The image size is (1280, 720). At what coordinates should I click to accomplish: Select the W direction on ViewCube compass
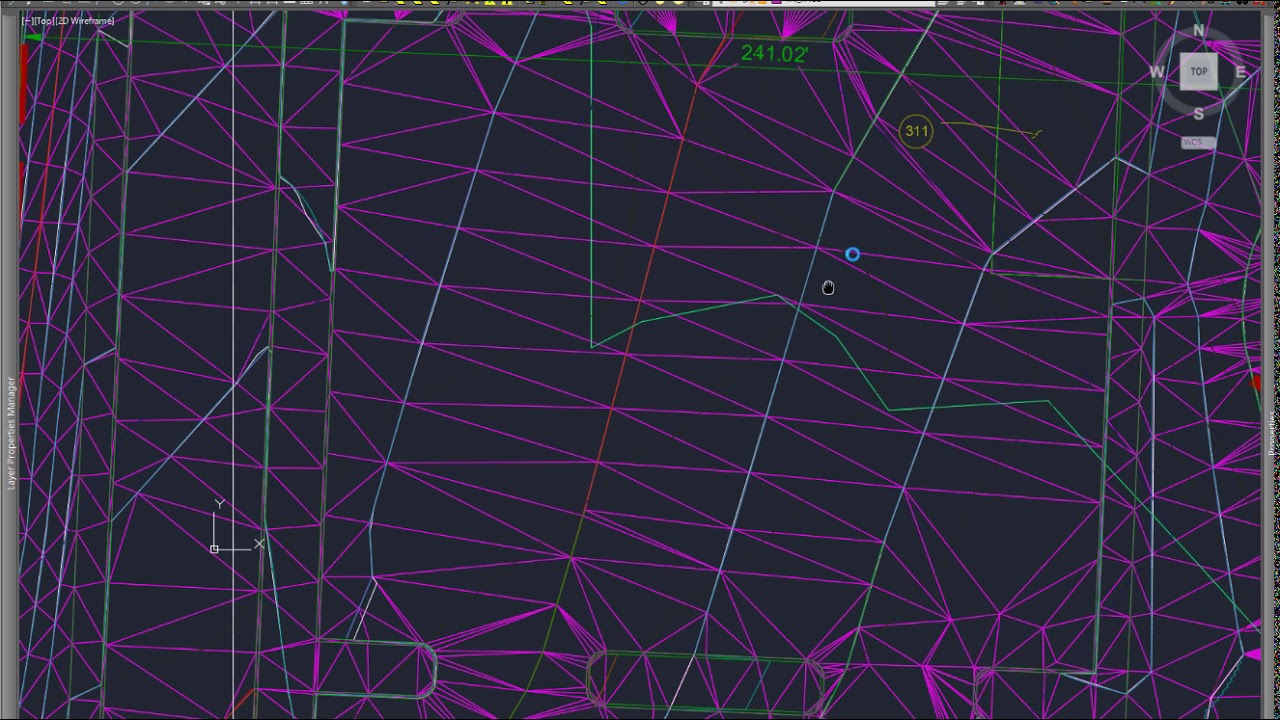[x=1156, y=72]
